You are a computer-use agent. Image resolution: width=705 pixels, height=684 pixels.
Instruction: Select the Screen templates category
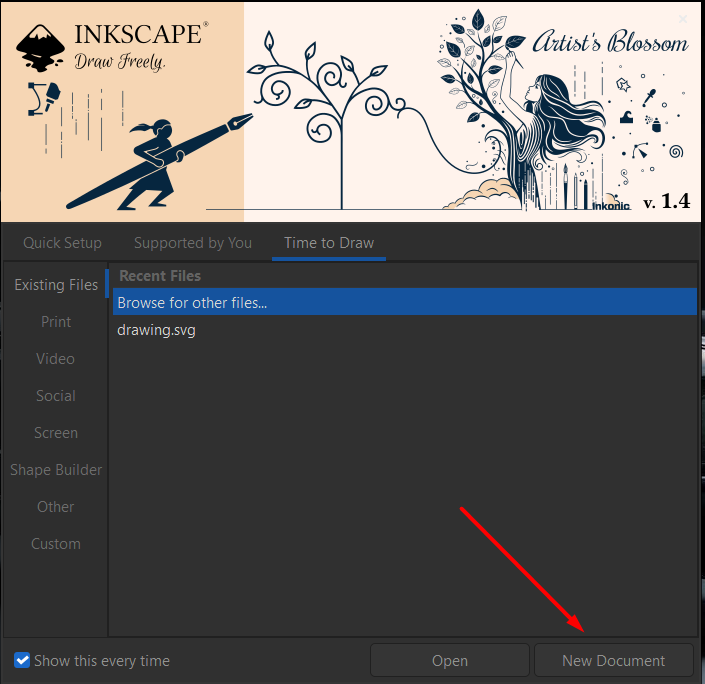pyautogui.click(x=56, y=433)
